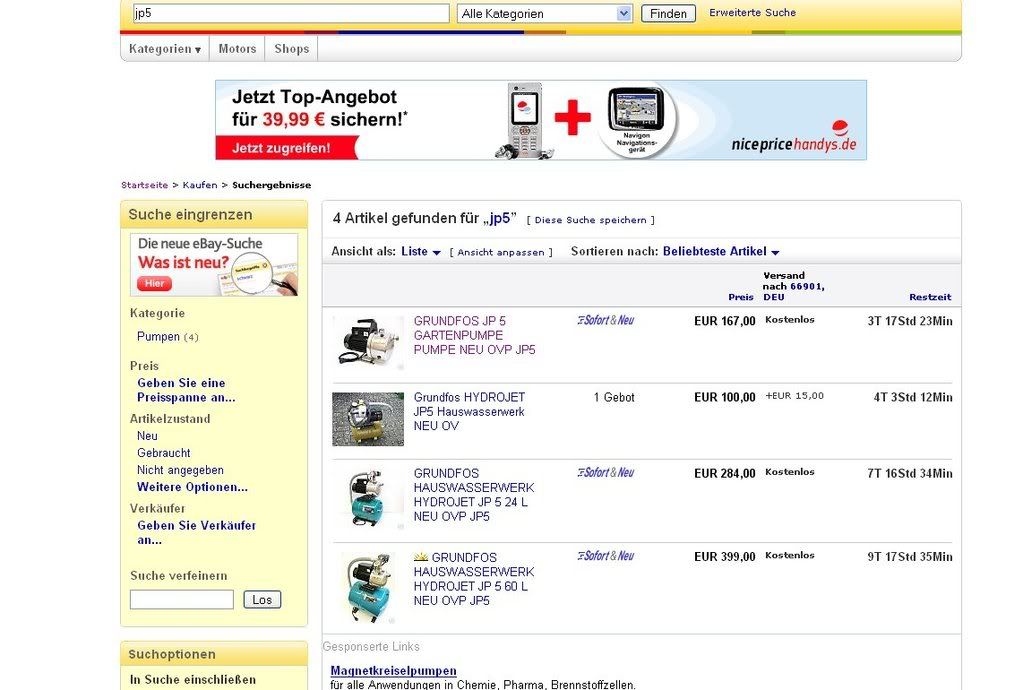Screen dimensions: 1023x690
Task: Click the jp5 keyword in results heading
Action: tap(500, 218)
